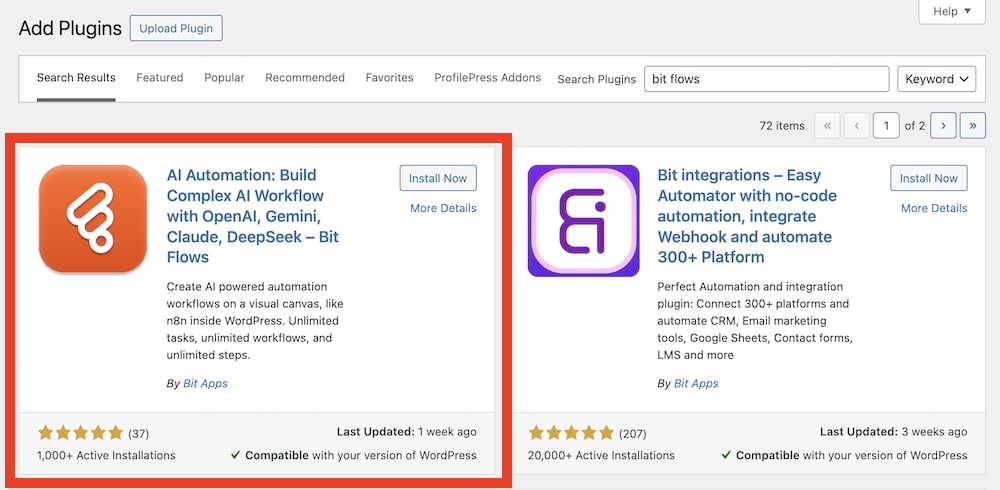Image resolution: width=1000 pixels, height=490 pixels.
Task: Switch to the Featured tab
Action: point(160,78)
